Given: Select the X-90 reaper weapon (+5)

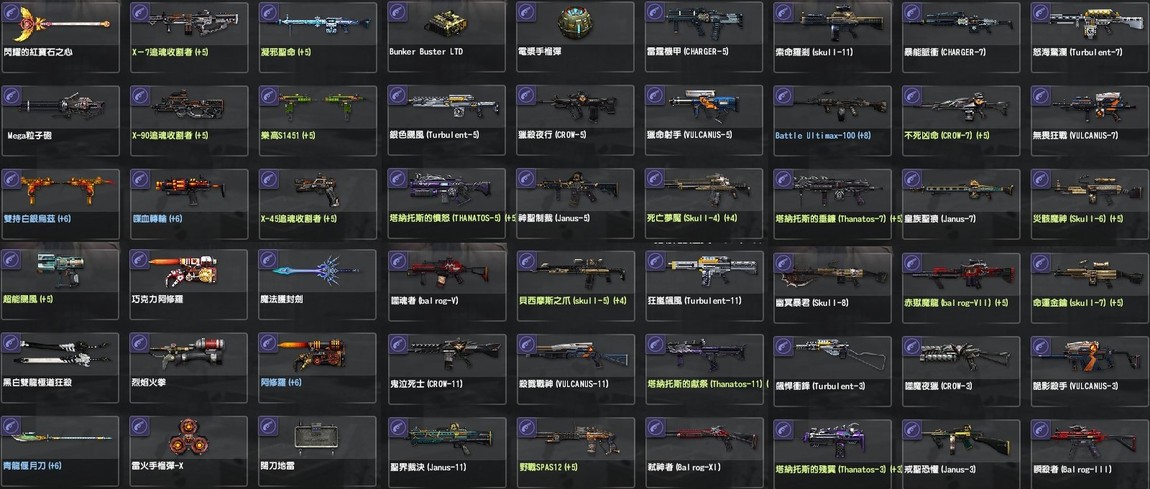Looking at the screenshot, I should (x=188, y=120).
